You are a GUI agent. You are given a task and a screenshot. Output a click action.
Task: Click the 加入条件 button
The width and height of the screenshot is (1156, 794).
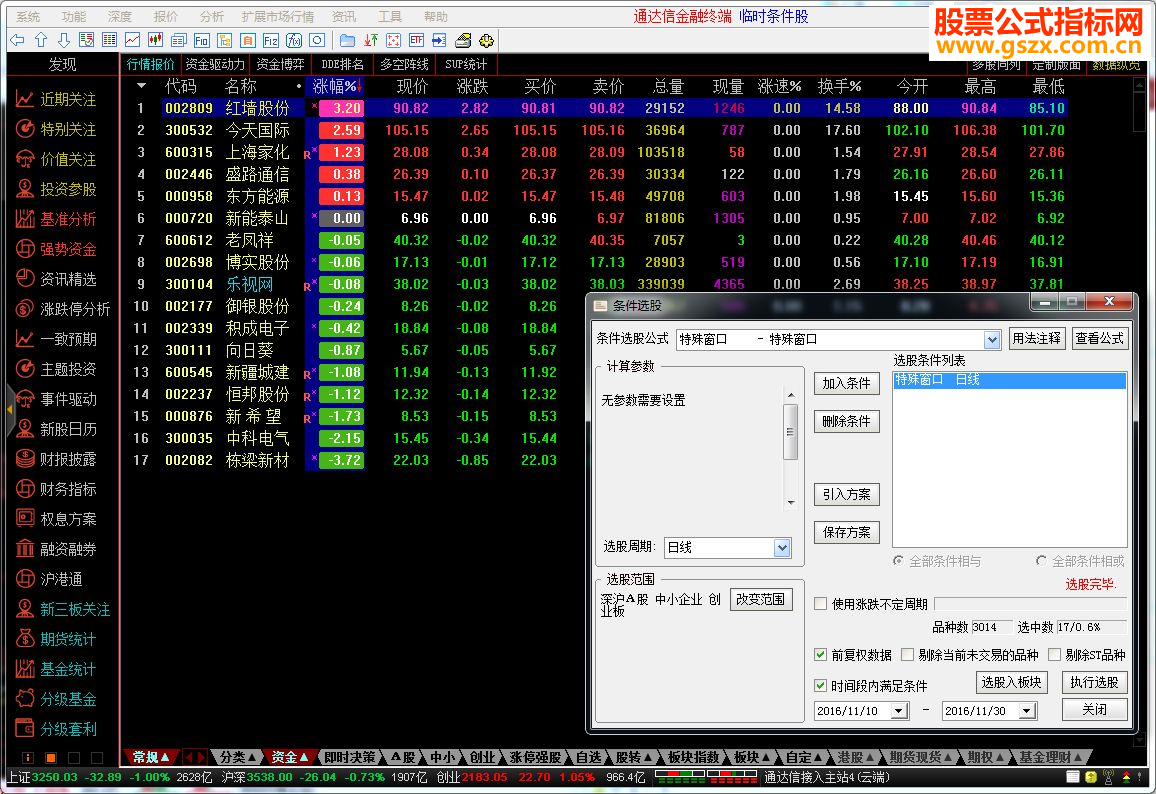point(846,383)
